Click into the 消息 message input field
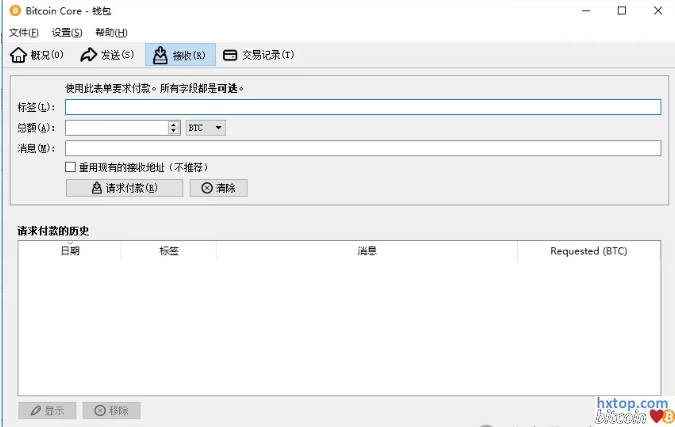 362,148
